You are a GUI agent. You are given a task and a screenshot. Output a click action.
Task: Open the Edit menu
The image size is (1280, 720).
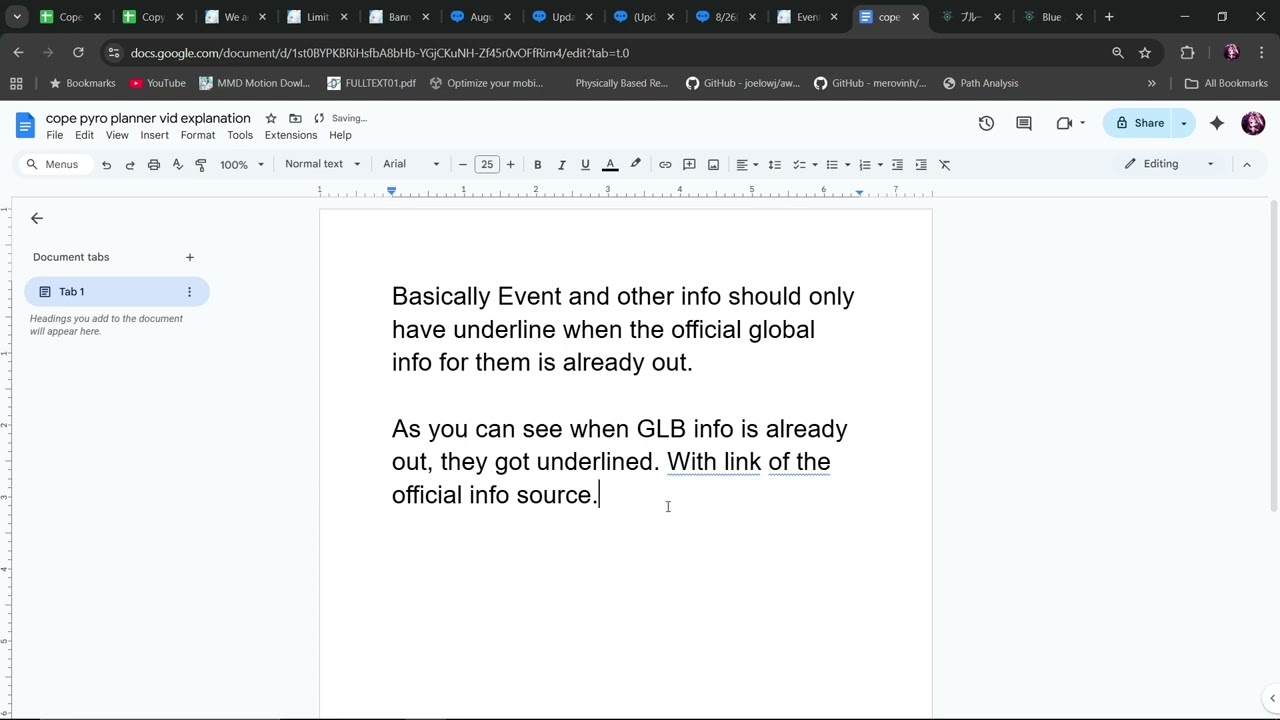point(84,135)
